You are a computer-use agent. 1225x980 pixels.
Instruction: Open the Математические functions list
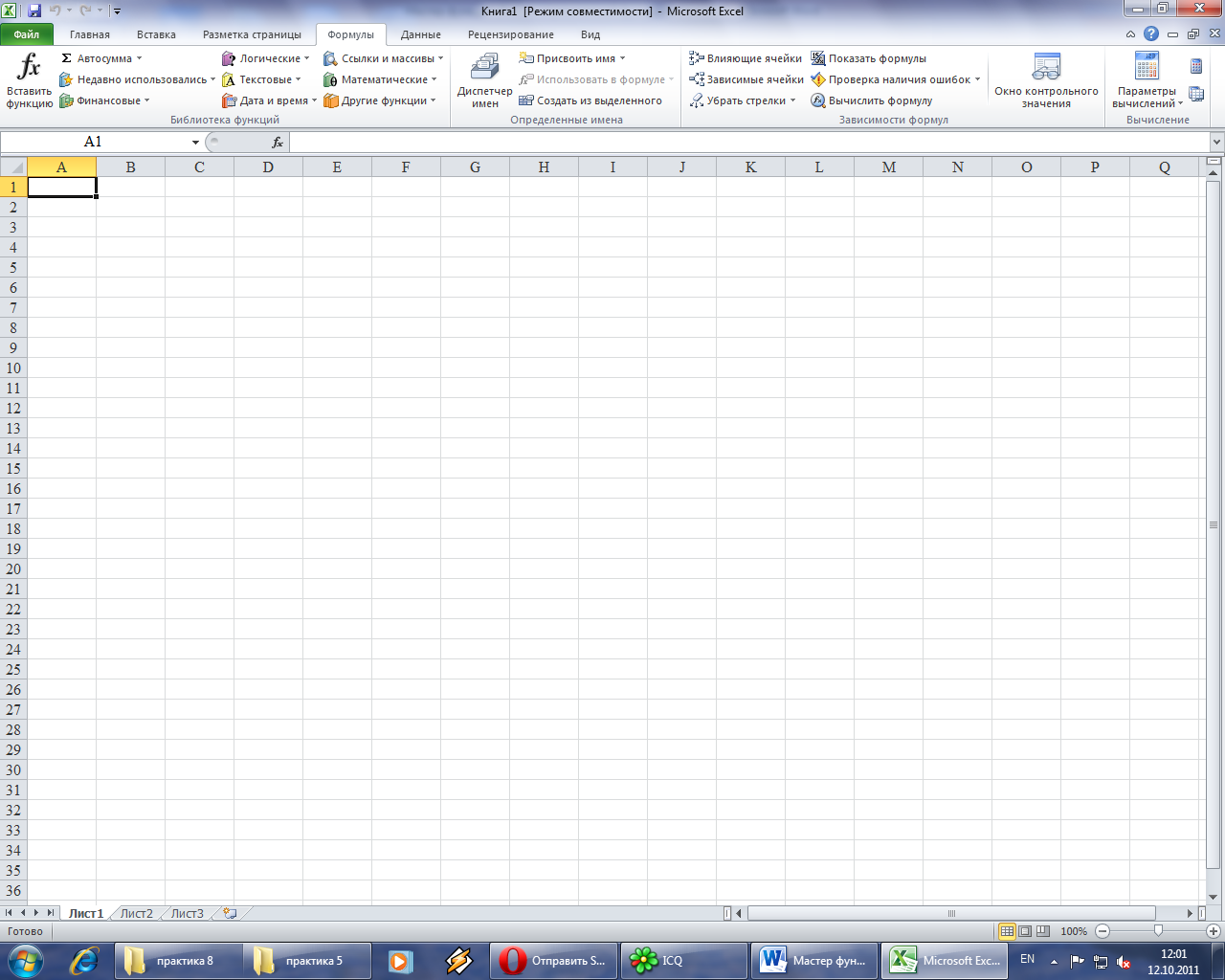pyautogui.click(x=381, y=79)
